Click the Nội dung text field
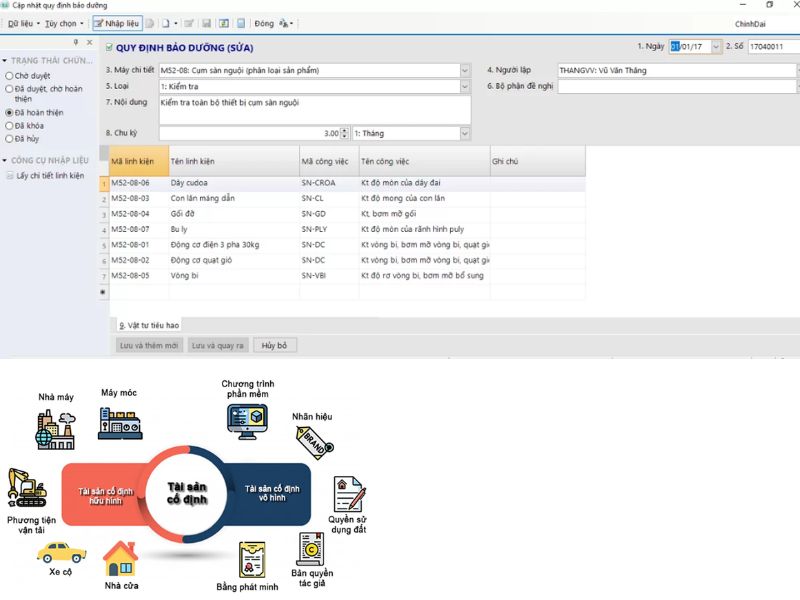 click(314, 109)
